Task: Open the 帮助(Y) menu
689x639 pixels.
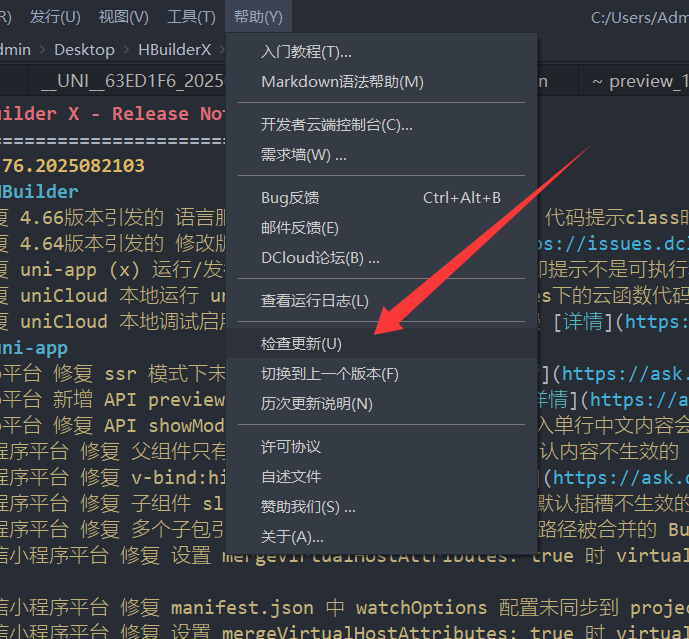Action: point(258,17)
